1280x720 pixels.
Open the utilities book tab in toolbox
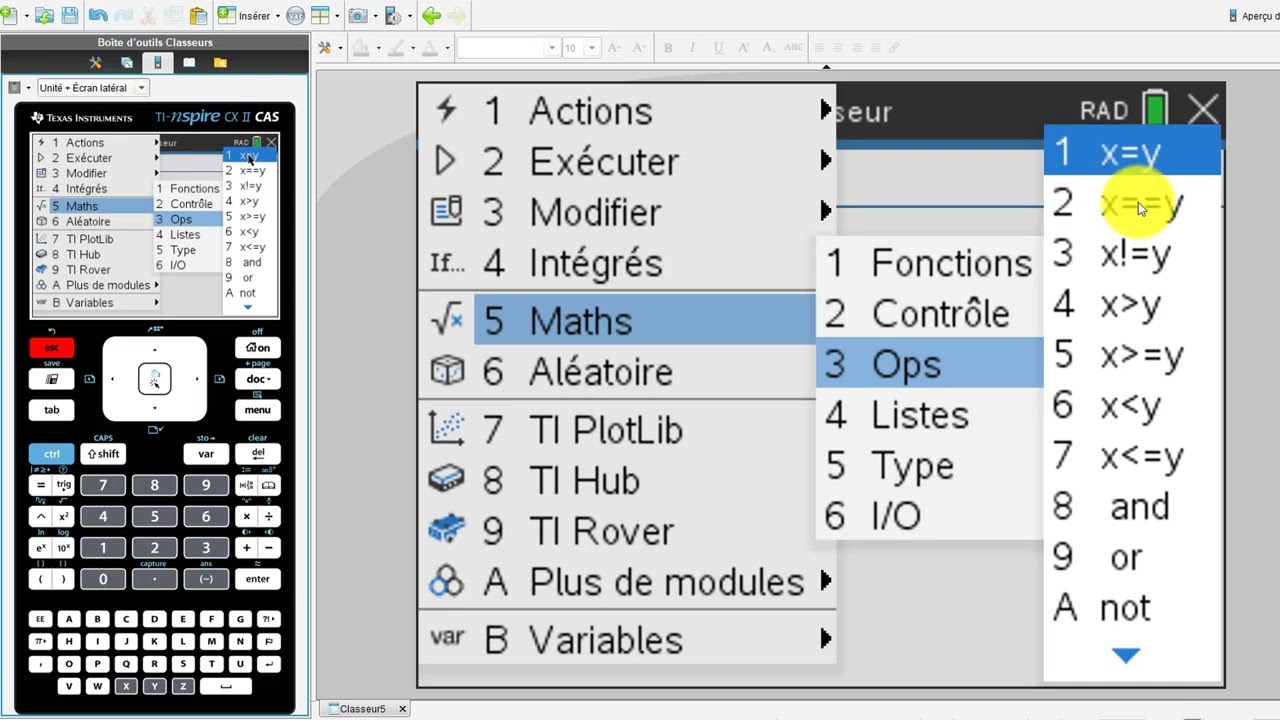click(189, 62)
